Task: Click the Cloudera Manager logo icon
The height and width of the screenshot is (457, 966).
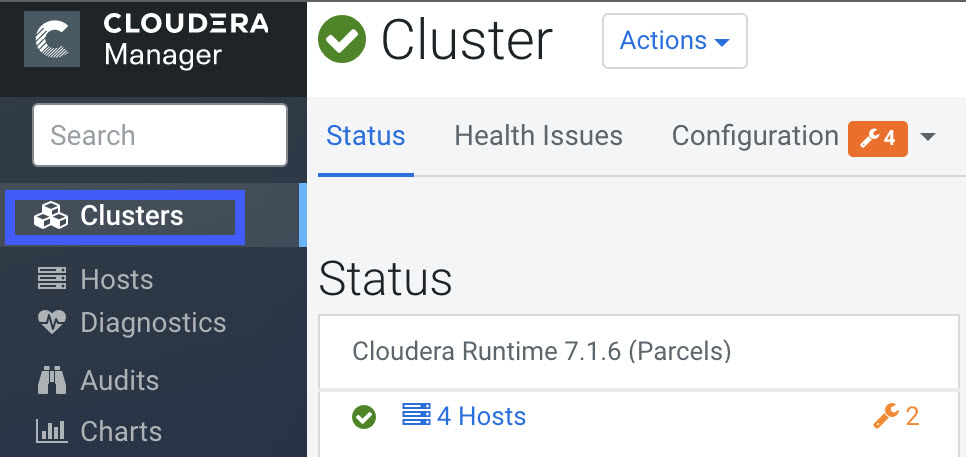Action: 52,39
